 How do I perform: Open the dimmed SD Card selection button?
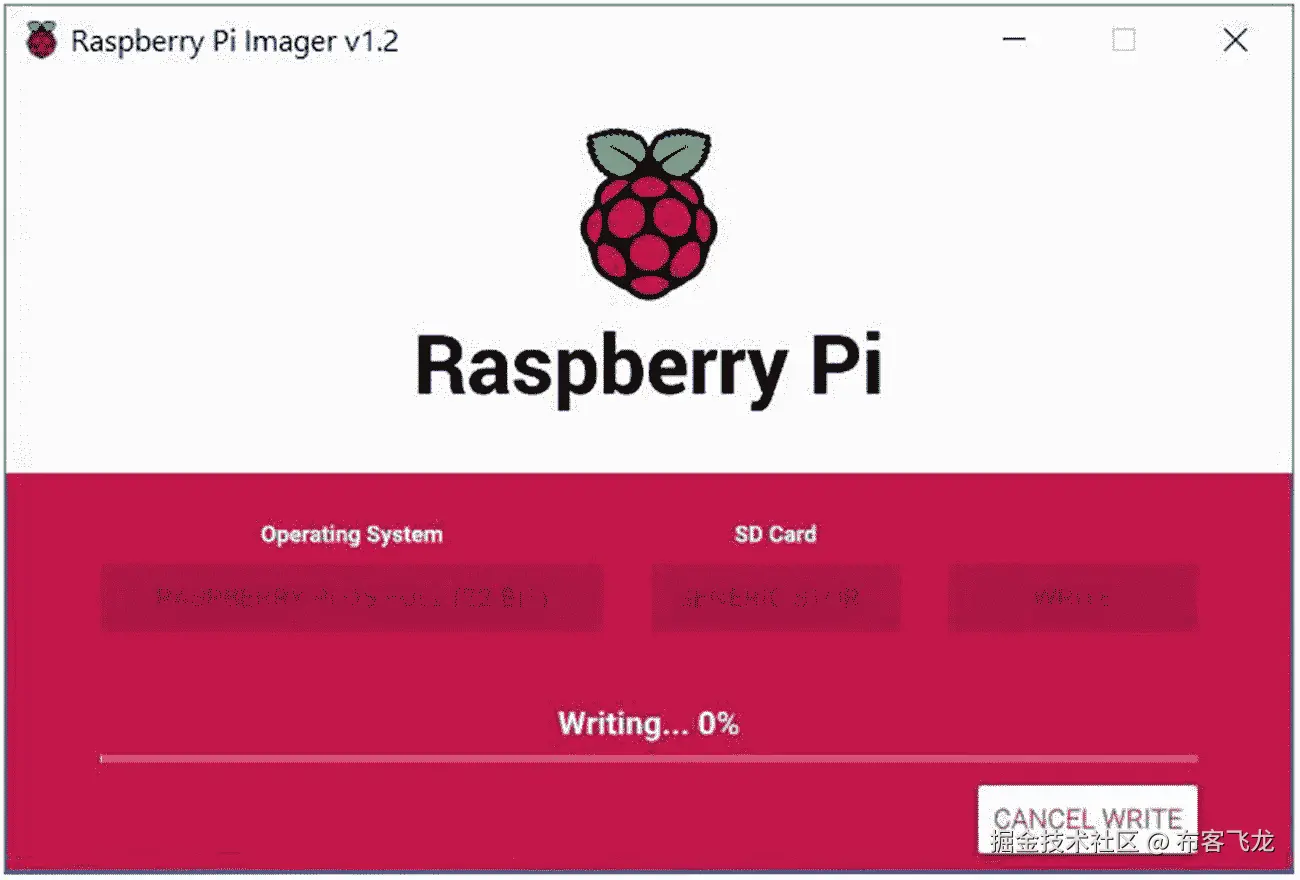(x=776, y=598)
